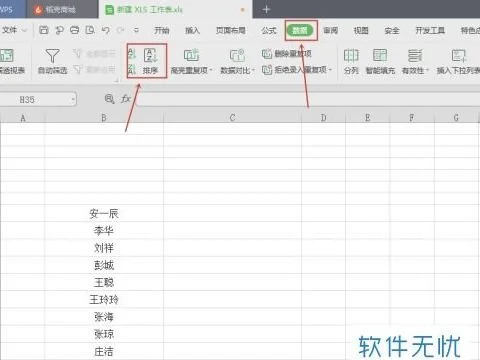
Task: Click the Save icon in quick access toolbar
Action: click(x=44, y=30)
